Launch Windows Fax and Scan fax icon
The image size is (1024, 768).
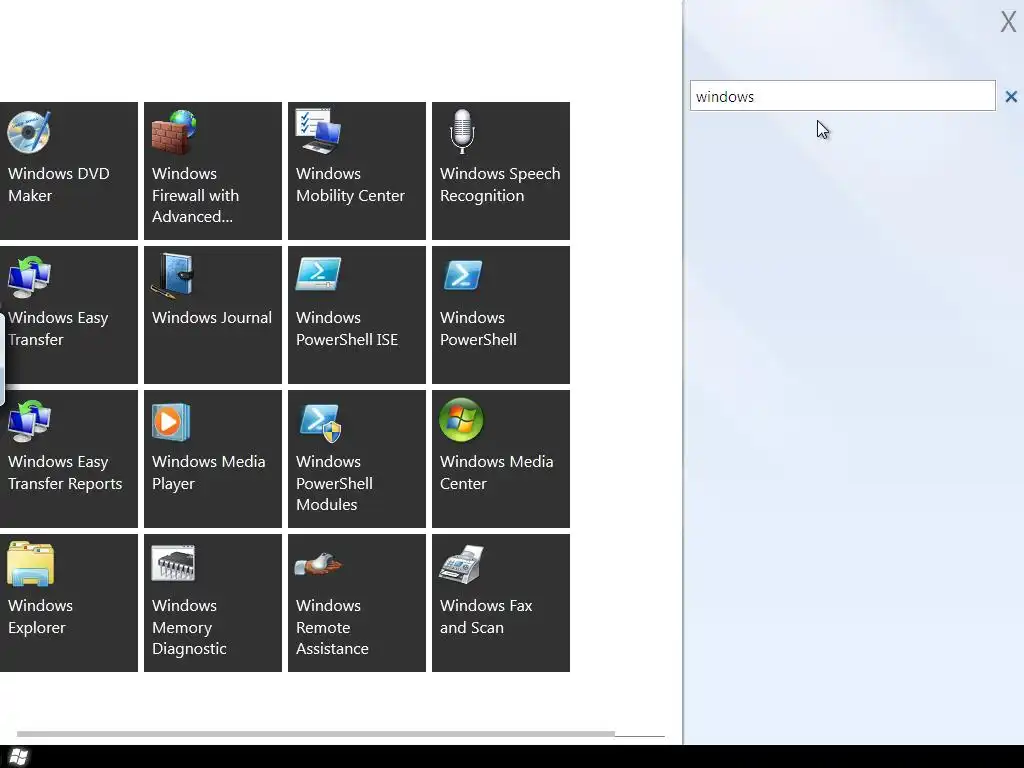coord(461,564)
